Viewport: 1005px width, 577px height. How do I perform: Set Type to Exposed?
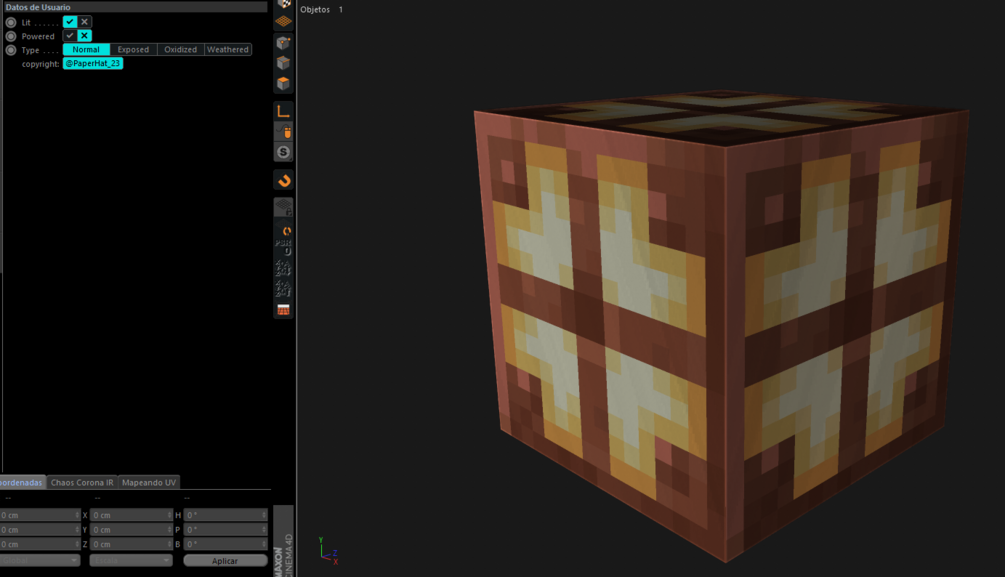[x=133, y=49]
